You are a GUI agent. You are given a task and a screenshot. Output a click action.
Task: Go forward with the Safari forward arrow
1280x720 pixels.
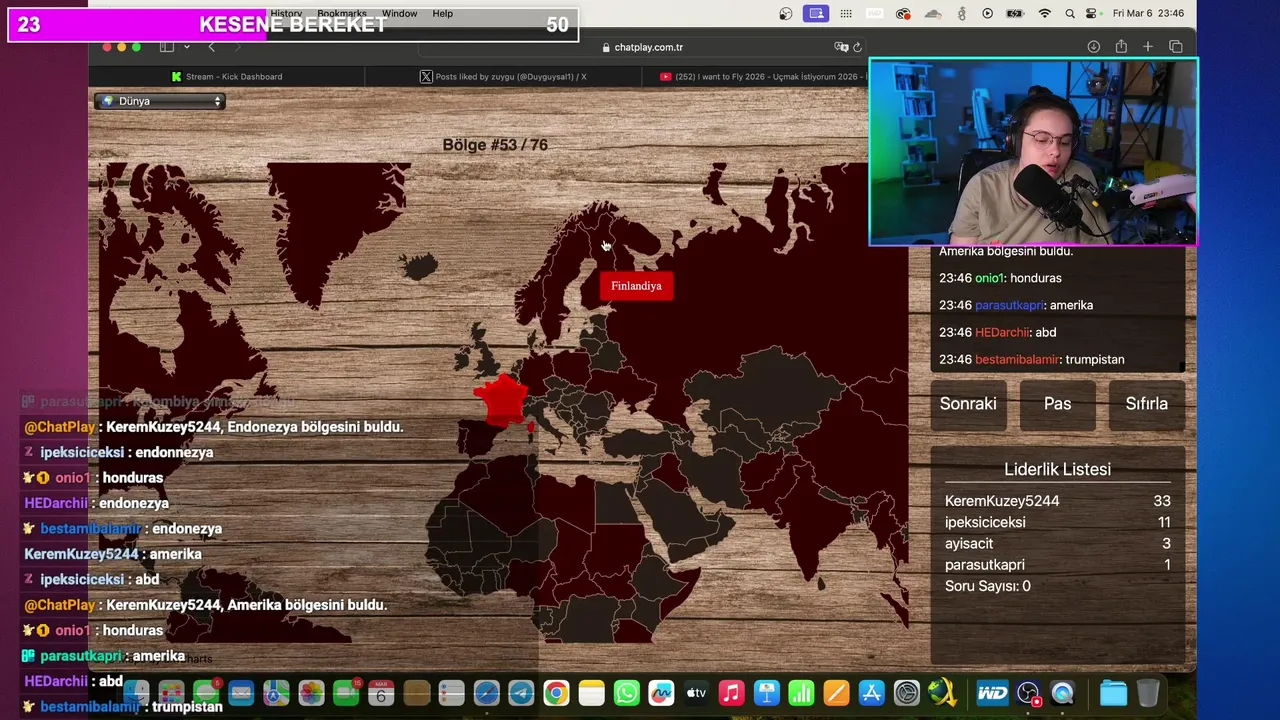(237, 47)
